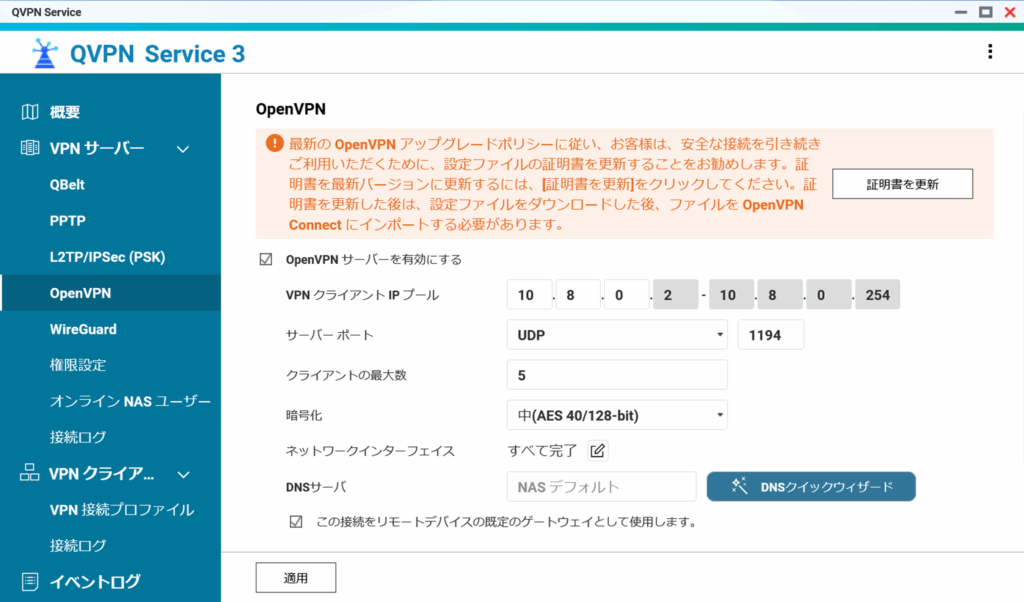The width and height of the screenshot is (1024, 602).
Task: Click the VPN サーバー server icon
Action: click(x=29, y=148)
